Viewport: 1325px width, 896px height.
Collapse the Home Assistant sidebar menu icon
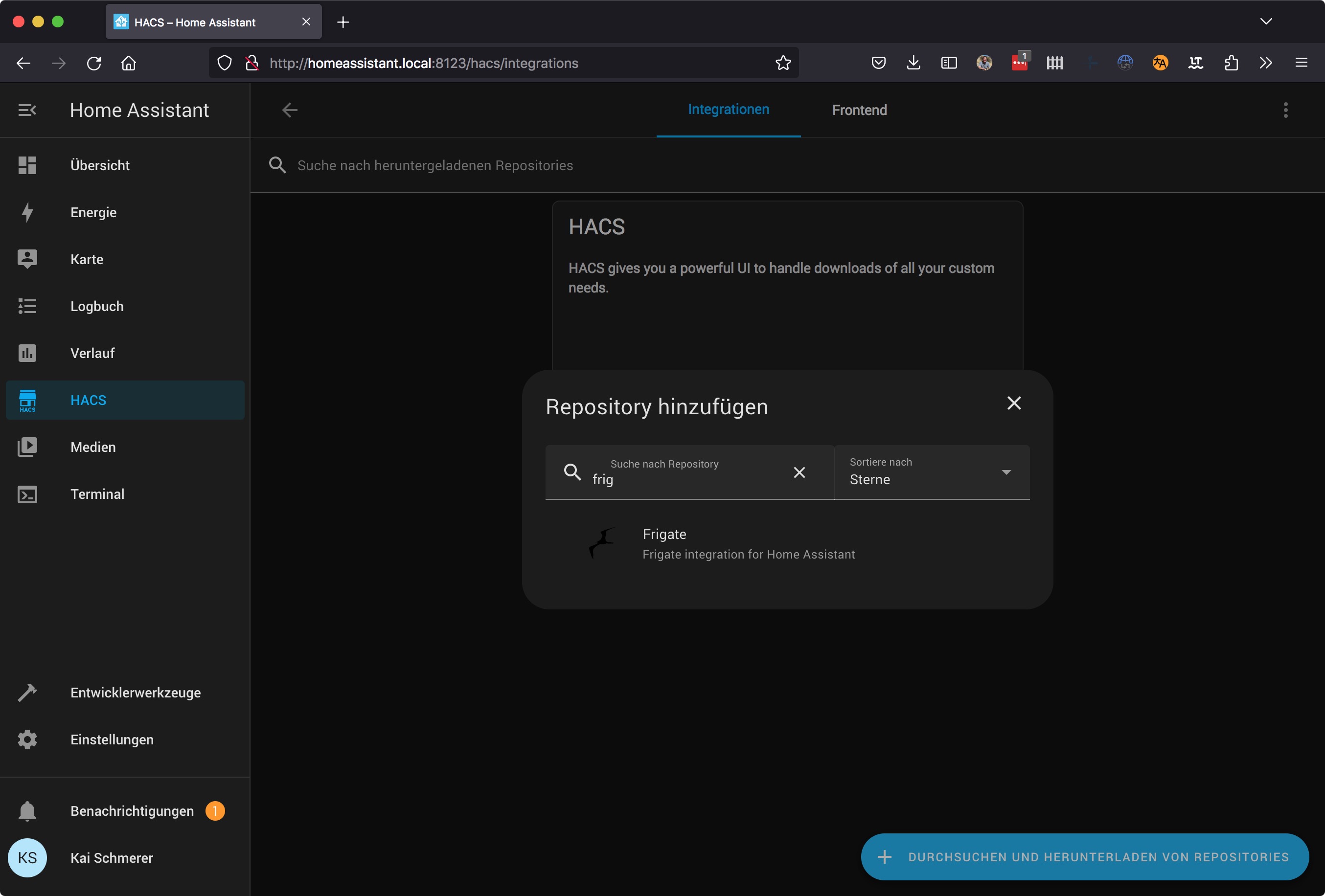coord(27,110)
